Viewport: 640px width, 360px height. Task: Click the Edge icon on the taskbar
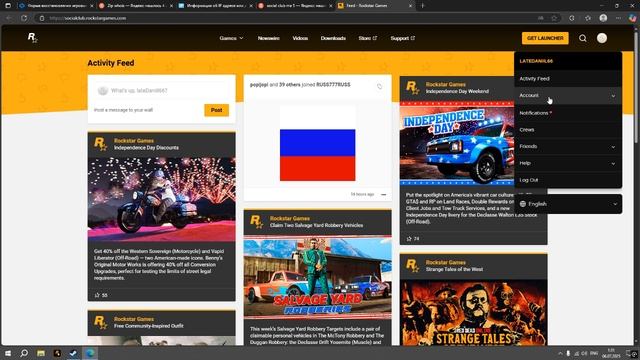90,353
